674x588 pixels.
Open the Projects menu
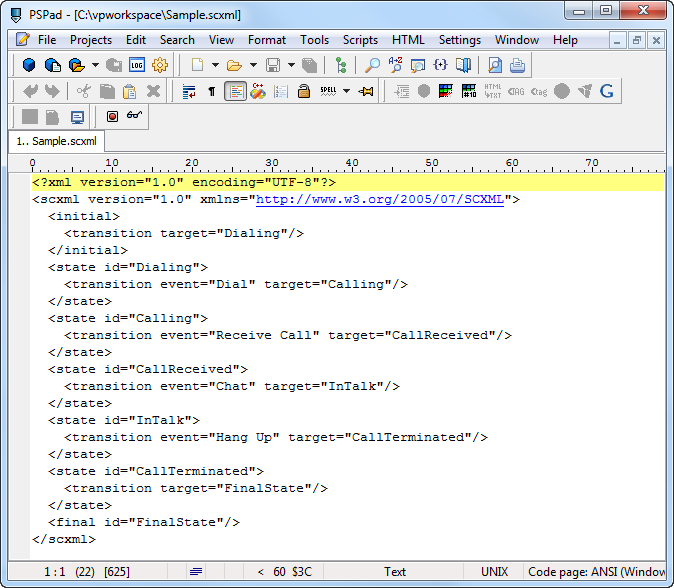(91, 40)
